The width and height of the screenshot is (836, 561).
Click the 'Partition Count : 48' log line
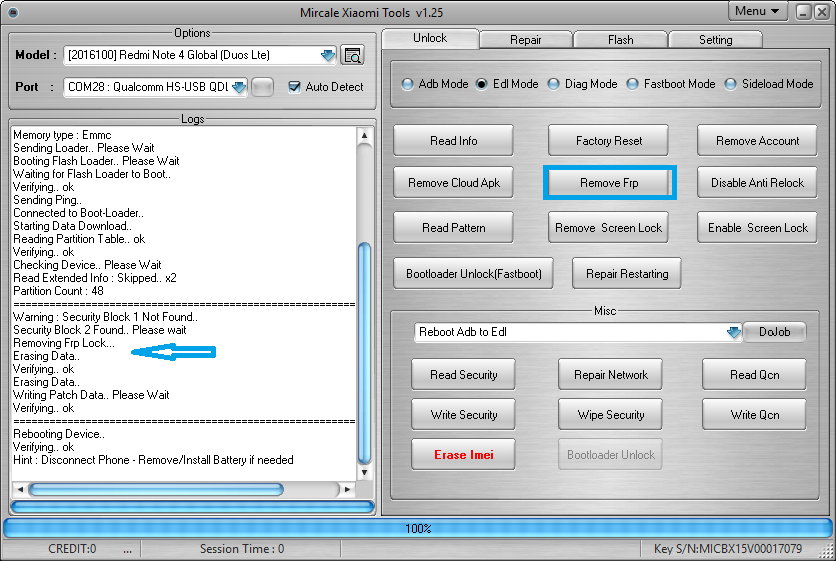[58, 291]
